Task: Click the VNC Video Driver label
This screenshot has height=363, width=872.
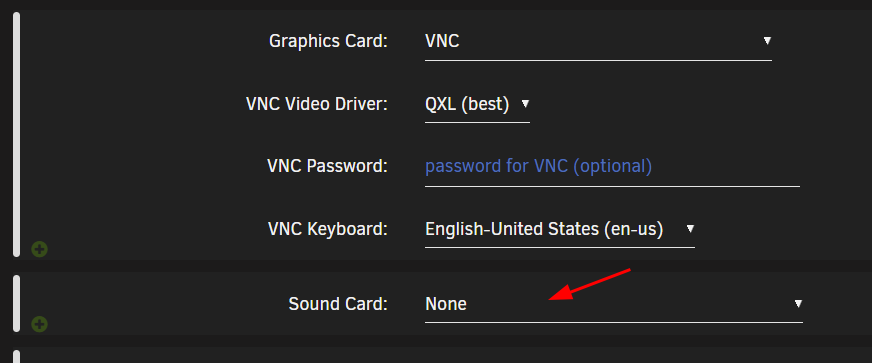Action: [316, 104]
